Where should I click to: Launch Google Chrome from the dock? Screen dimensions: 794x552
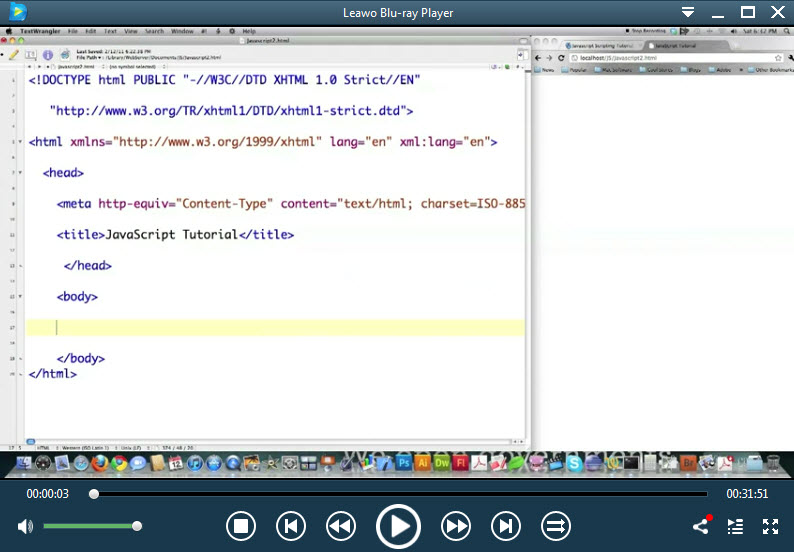coord(119,463)
